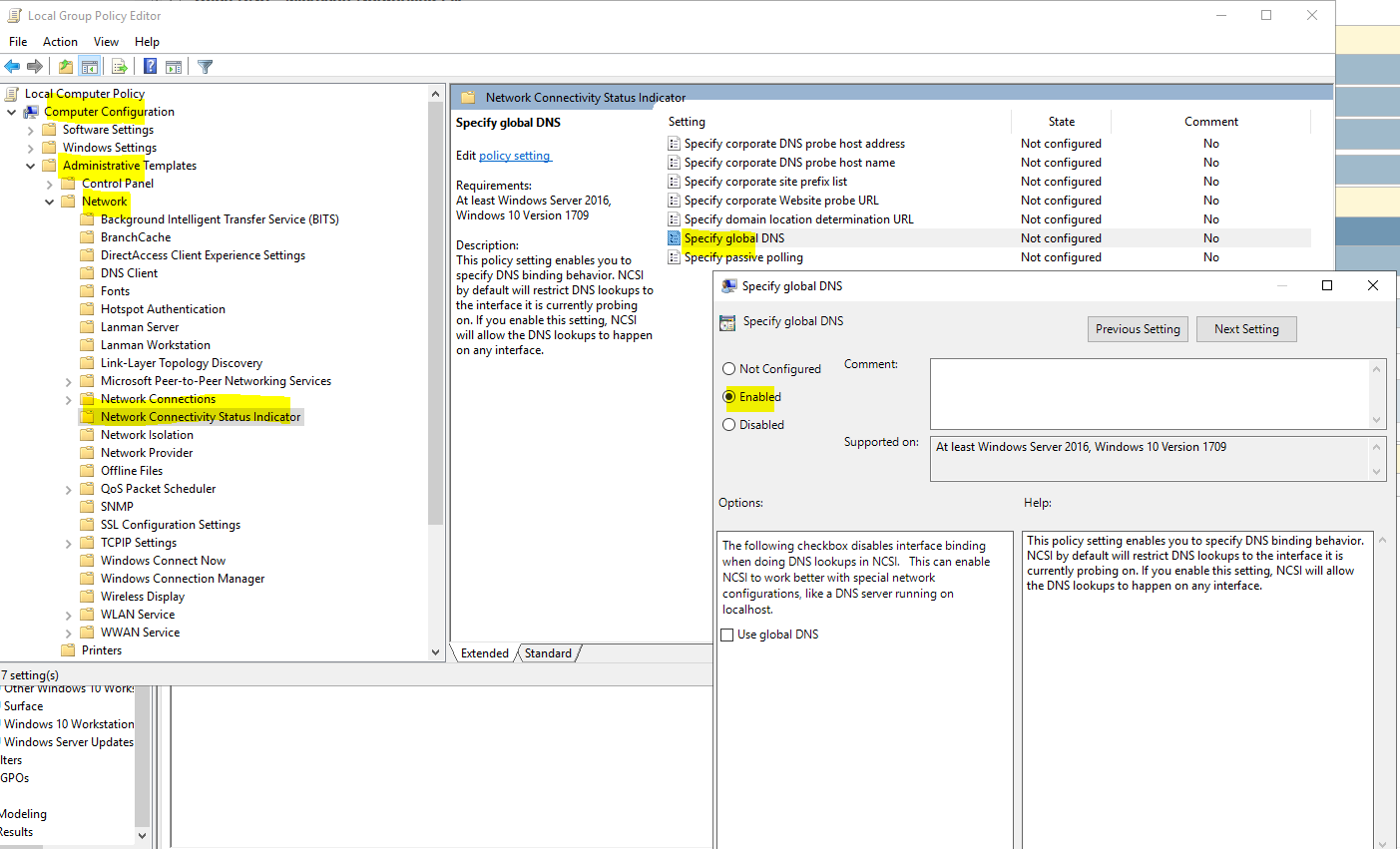1400x849 pixels.
Task: Select the Disabled radio button
Action: tap(728, 425)
